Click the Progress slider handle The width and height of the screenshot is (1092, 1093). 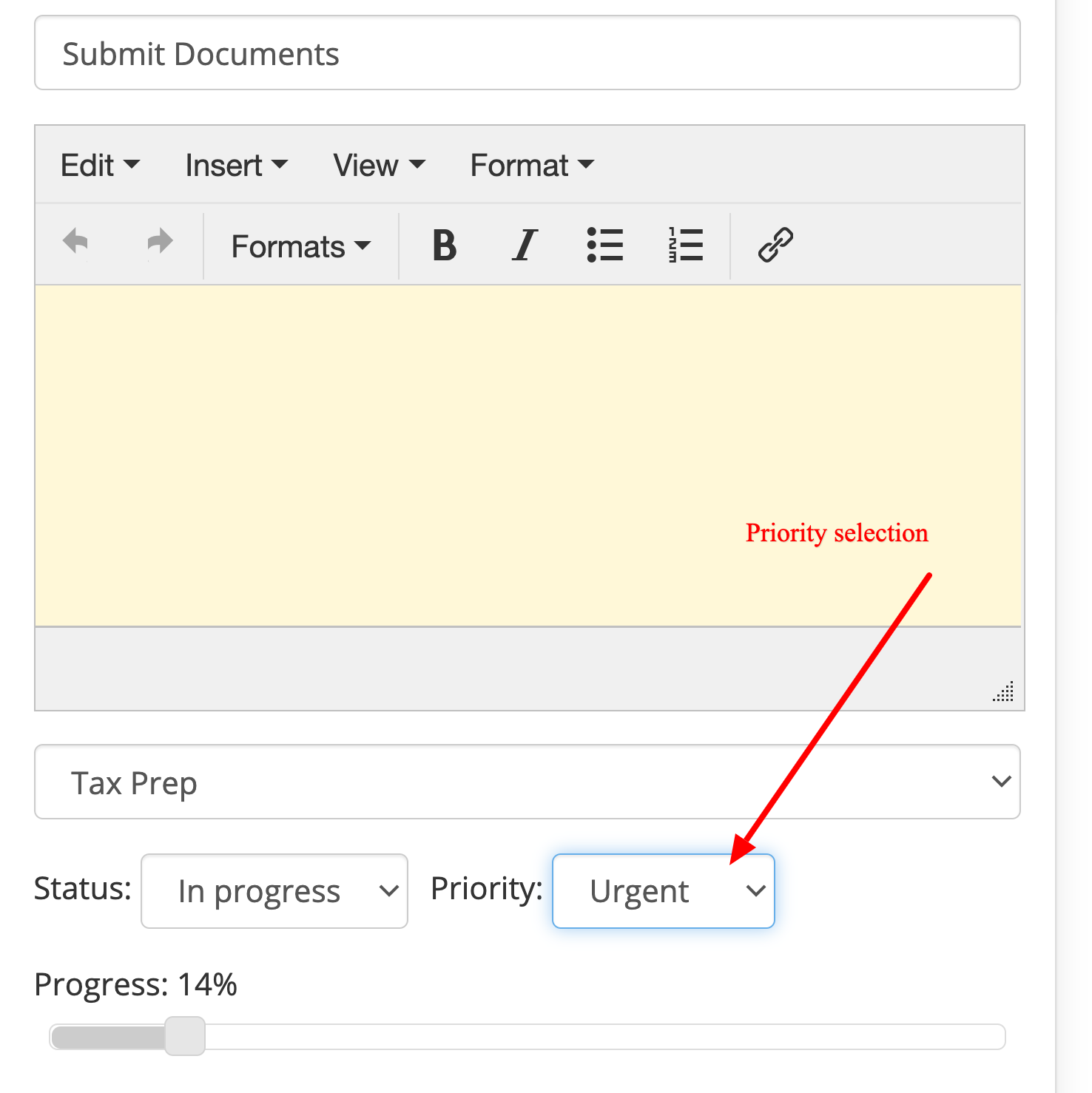[185, 1036]
